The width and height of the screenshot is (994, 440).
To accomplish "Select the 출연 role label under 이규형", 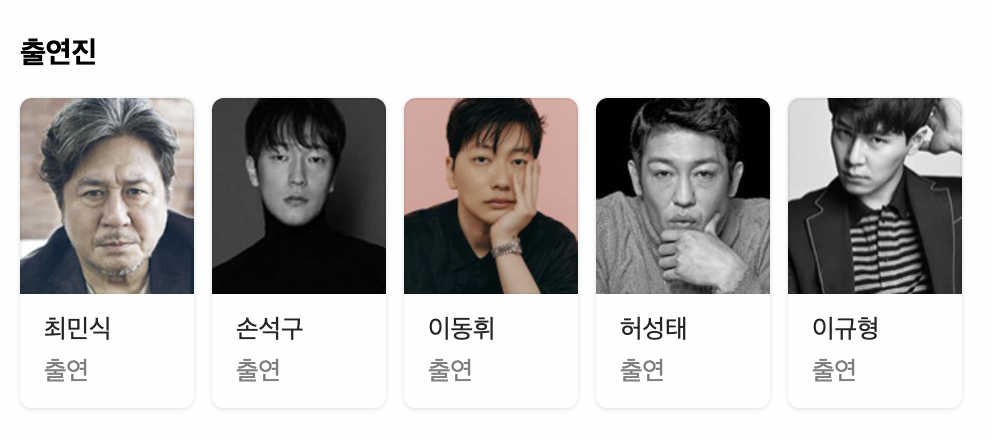I will click(x=834, y=370).
